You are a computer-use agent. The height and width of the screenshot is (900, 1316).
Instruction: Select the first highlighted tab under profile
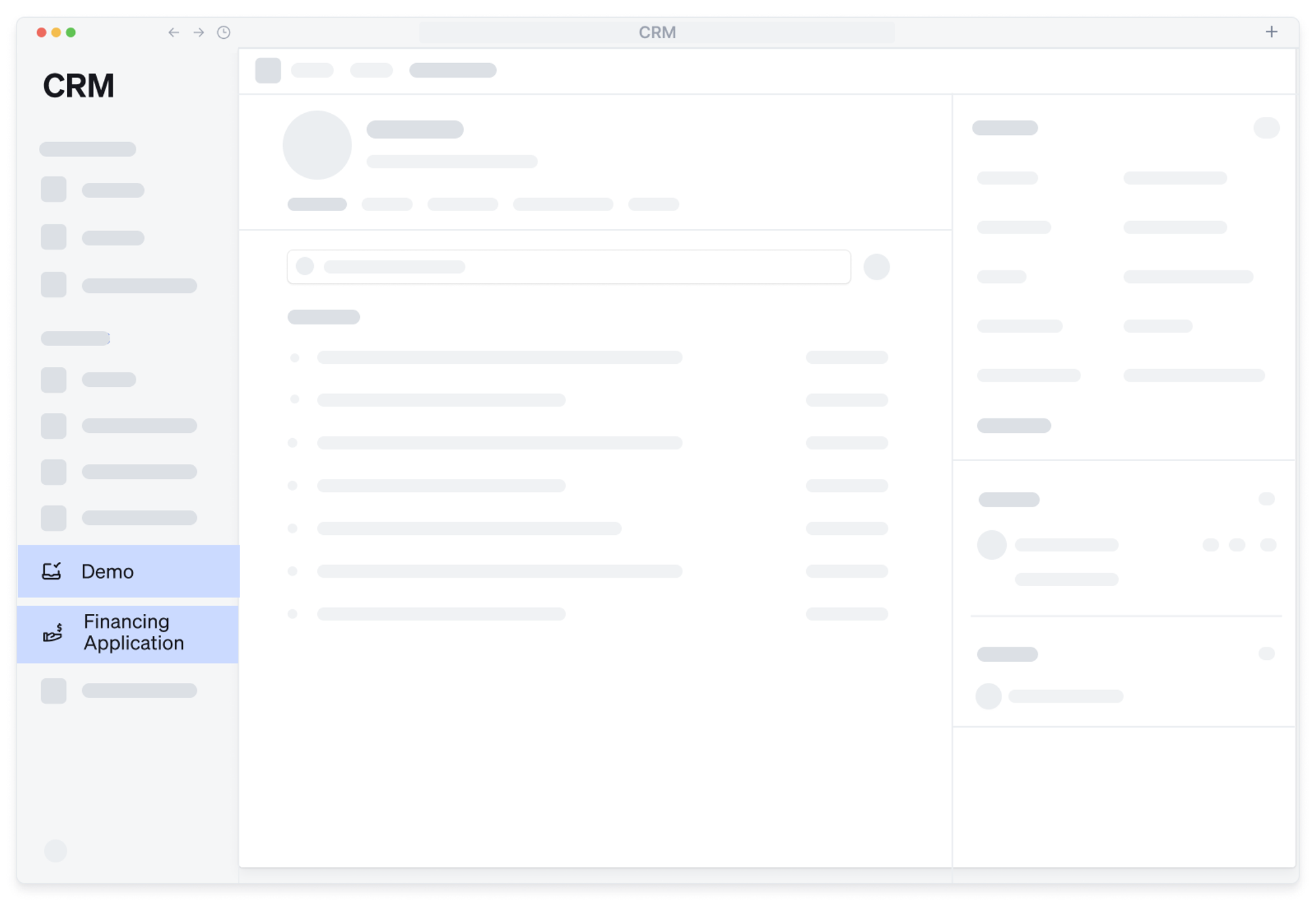click(317, 205)
